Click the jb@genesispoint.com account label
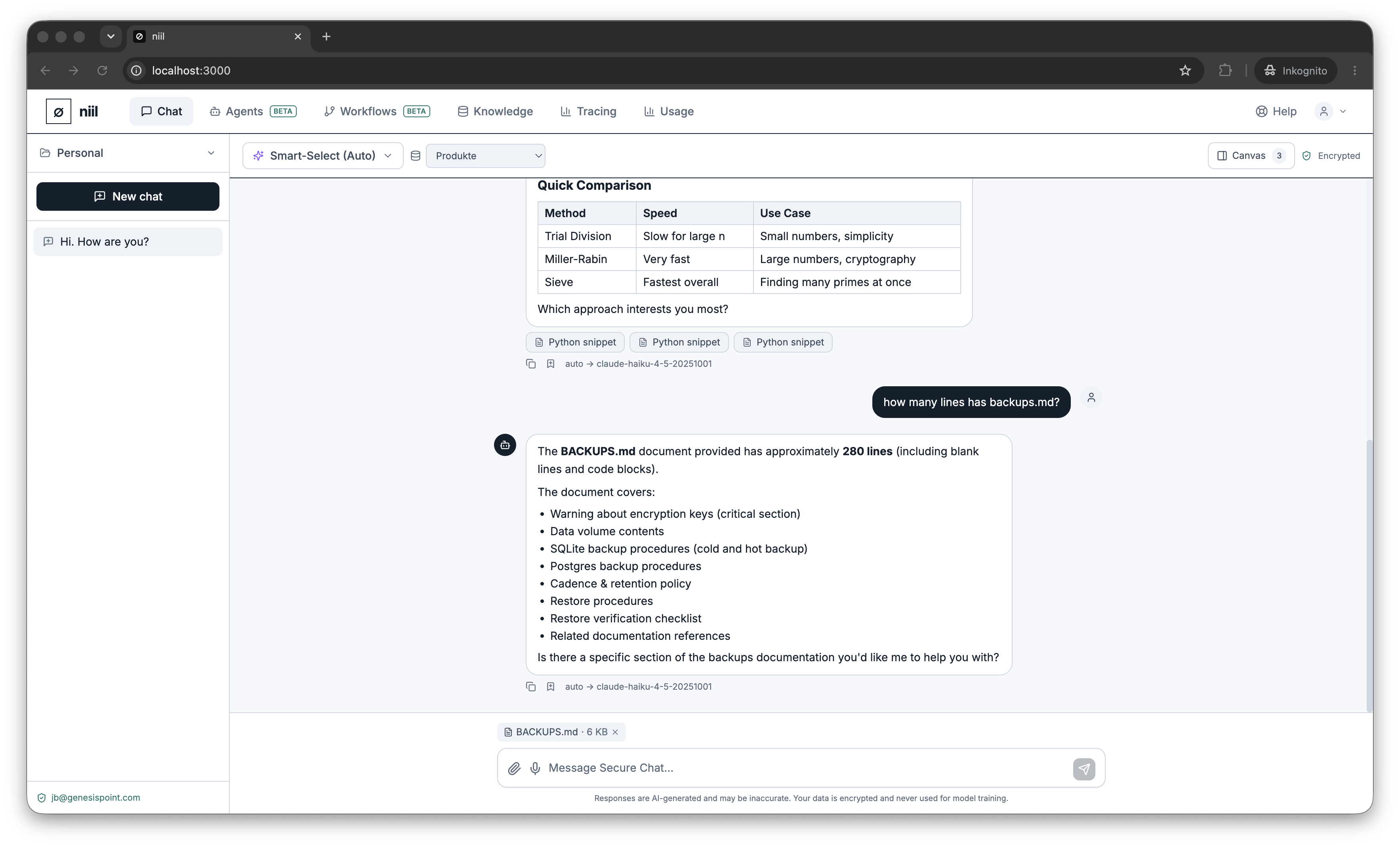This screenshot has width=1400, height=847. point(95,797)
